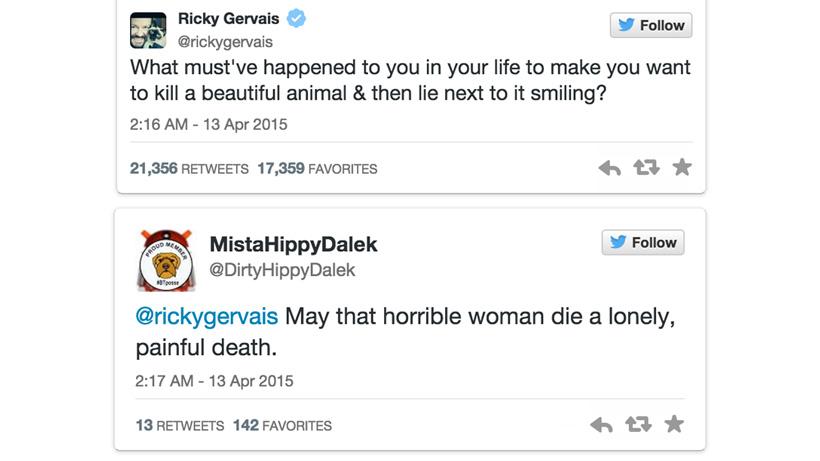
Task: View the 142 favorites list
Action: pos(282,425)
